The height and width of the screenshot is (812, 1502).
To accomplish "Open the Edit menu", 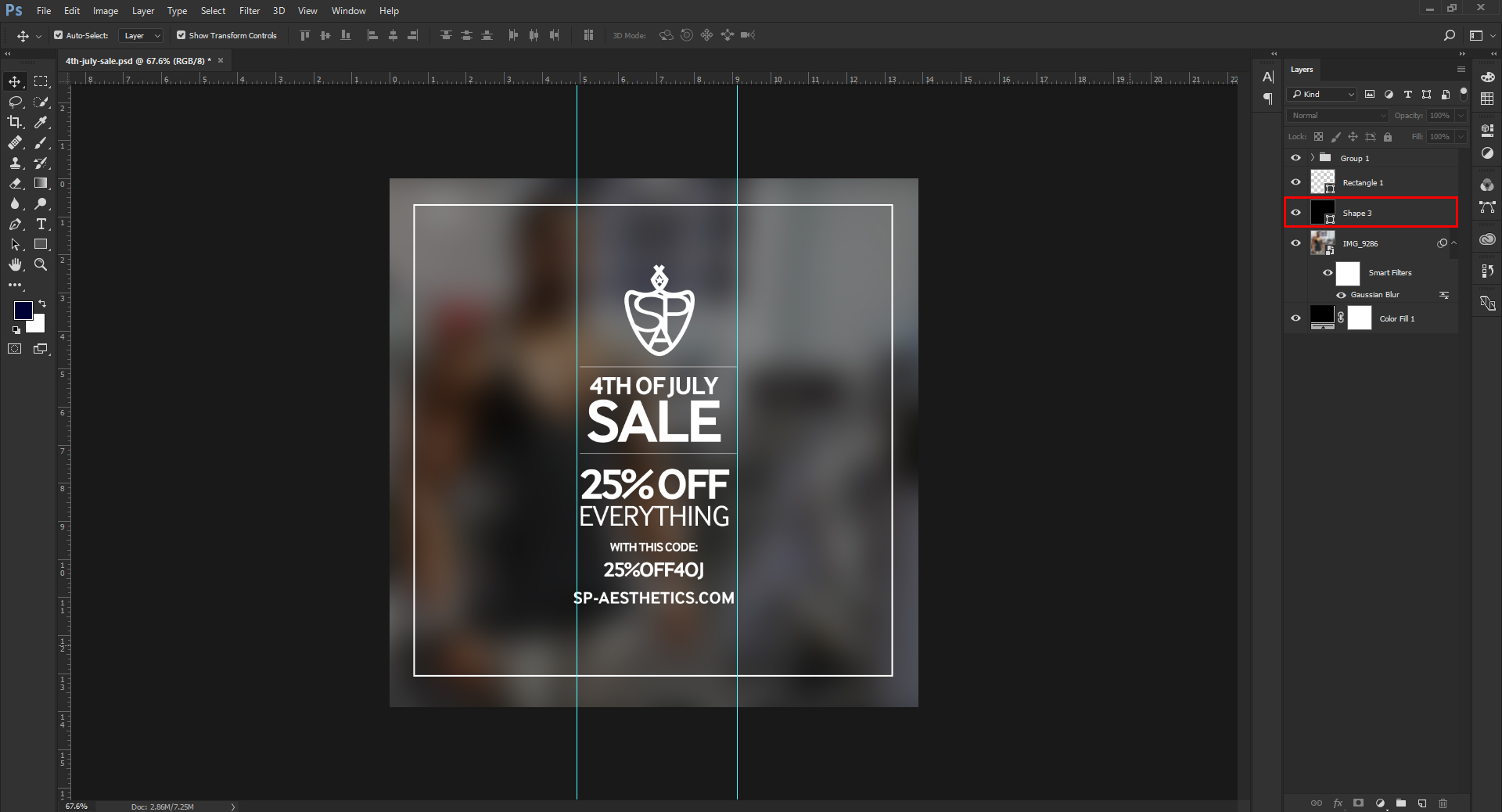I will point(72,11).
